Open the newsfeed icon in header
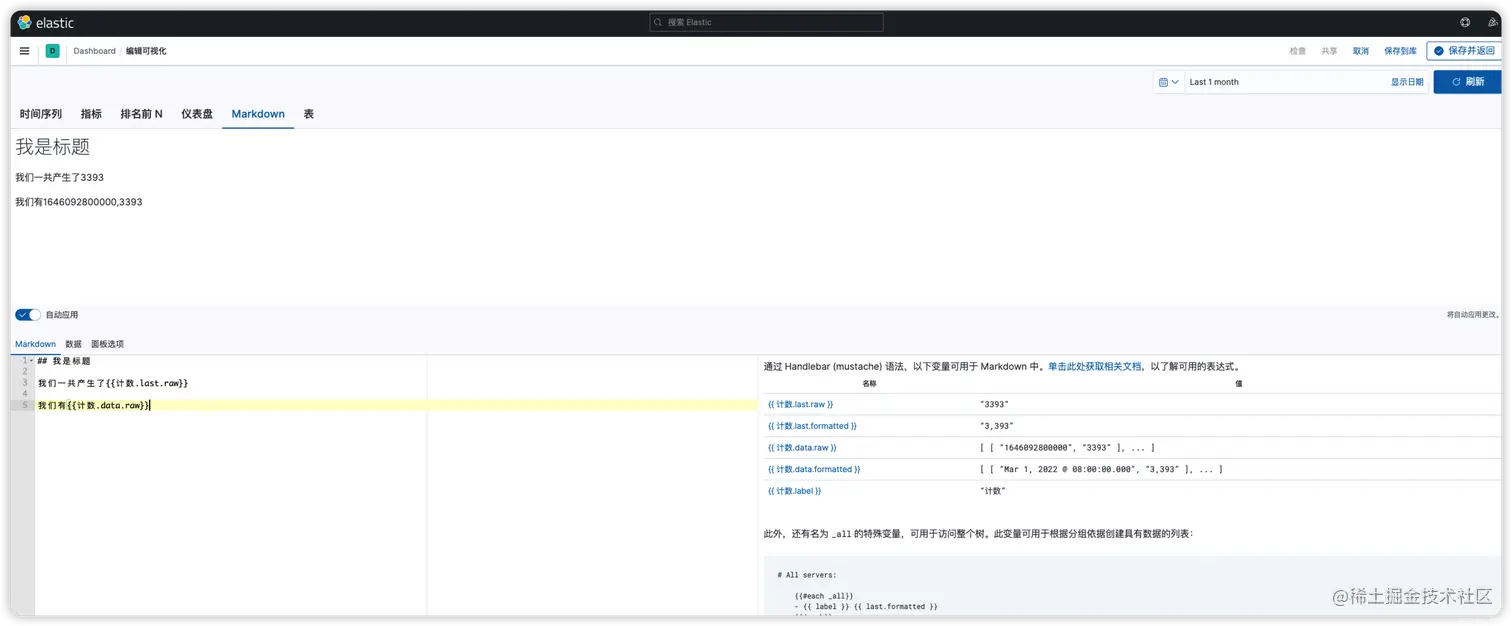Screen dimensions: 1512x626 tap(1494, 22)
